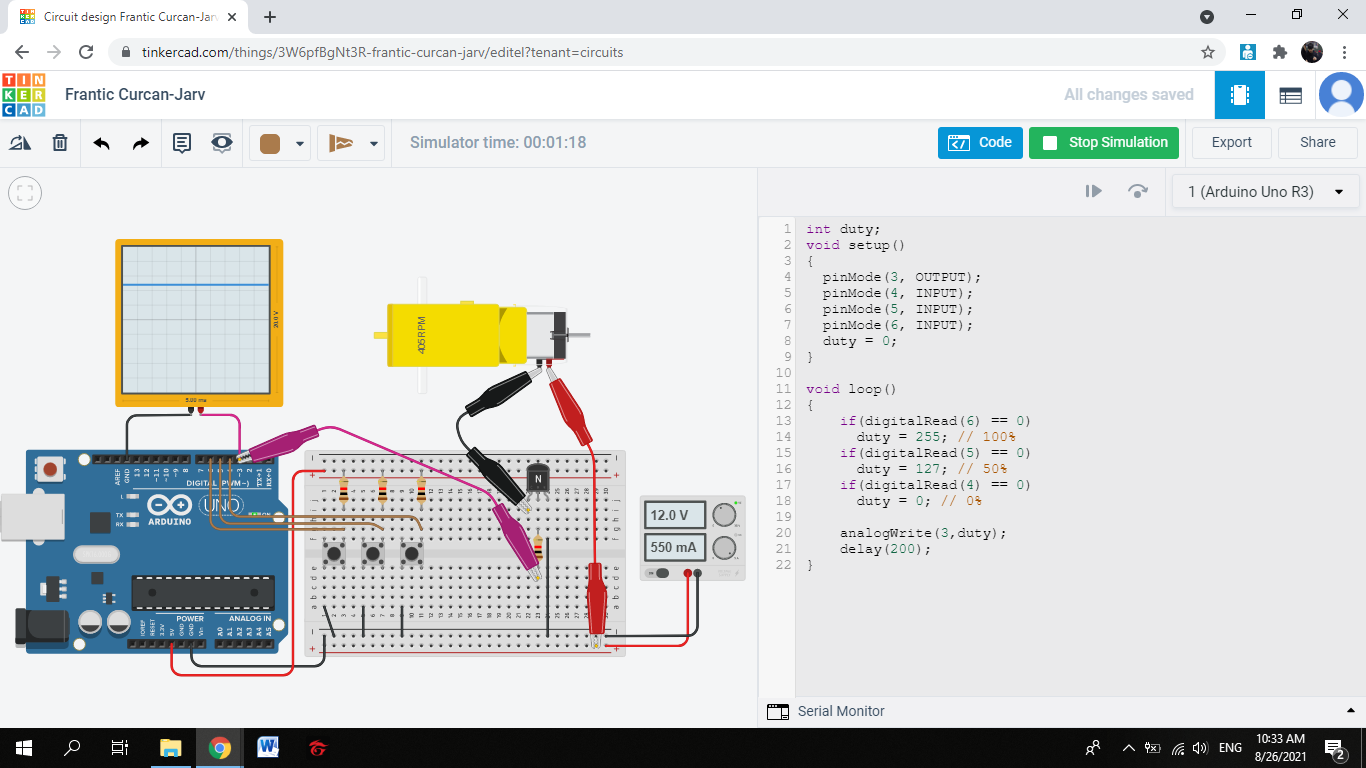The height and width of the screenshot is (768, 1366).
Task: Open user profile avatar
Action: [x=1341, y=95]
